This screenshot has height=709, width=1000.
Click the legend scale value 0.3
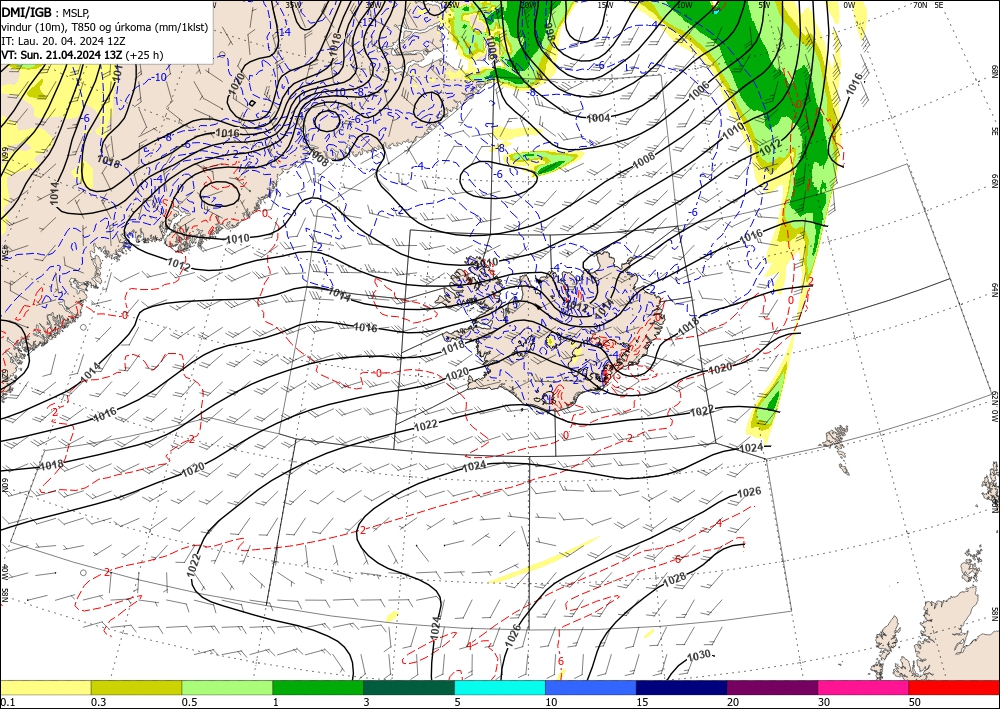click(98, 702)
